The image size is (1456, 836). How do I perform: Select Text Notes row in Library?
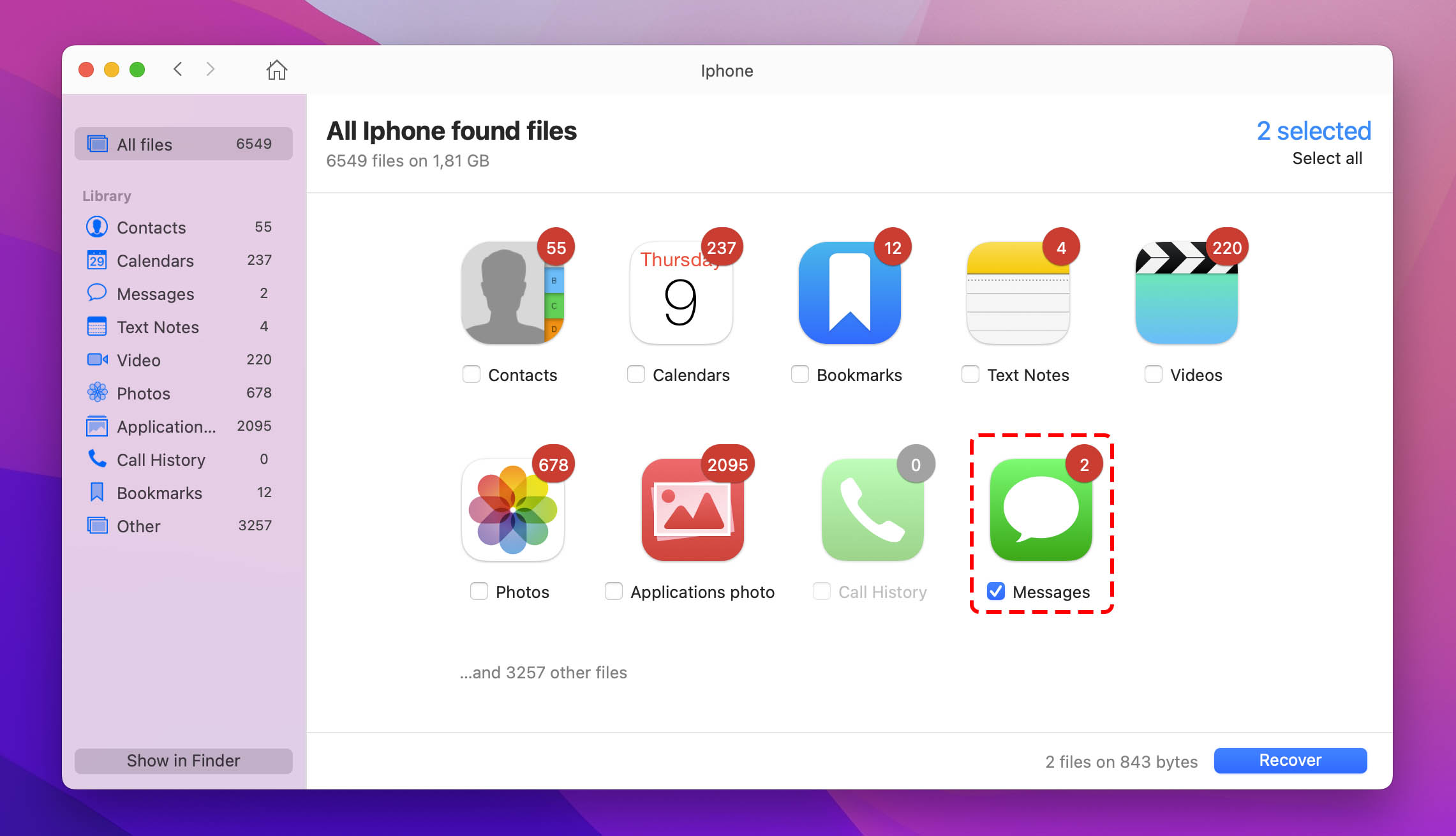(184, 326)
